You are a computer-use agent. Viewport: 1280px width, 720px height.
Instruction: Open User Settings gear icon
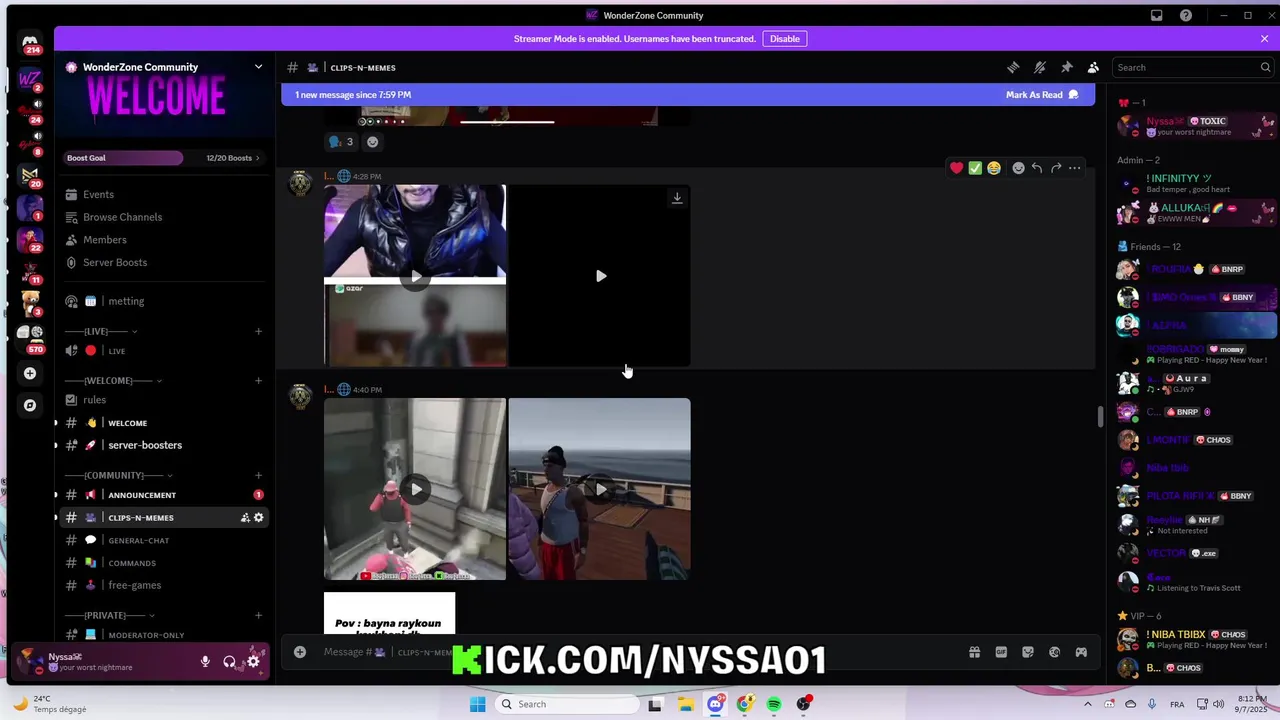(253, 661)
